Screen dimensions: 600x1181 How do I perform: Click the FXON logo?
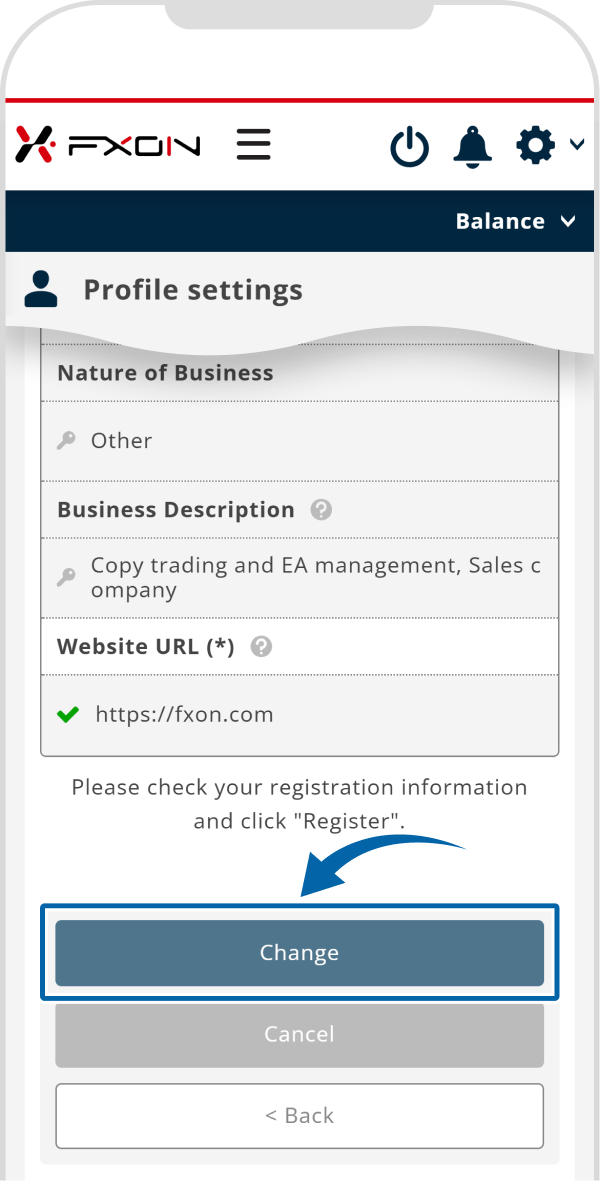click(108, 145)
